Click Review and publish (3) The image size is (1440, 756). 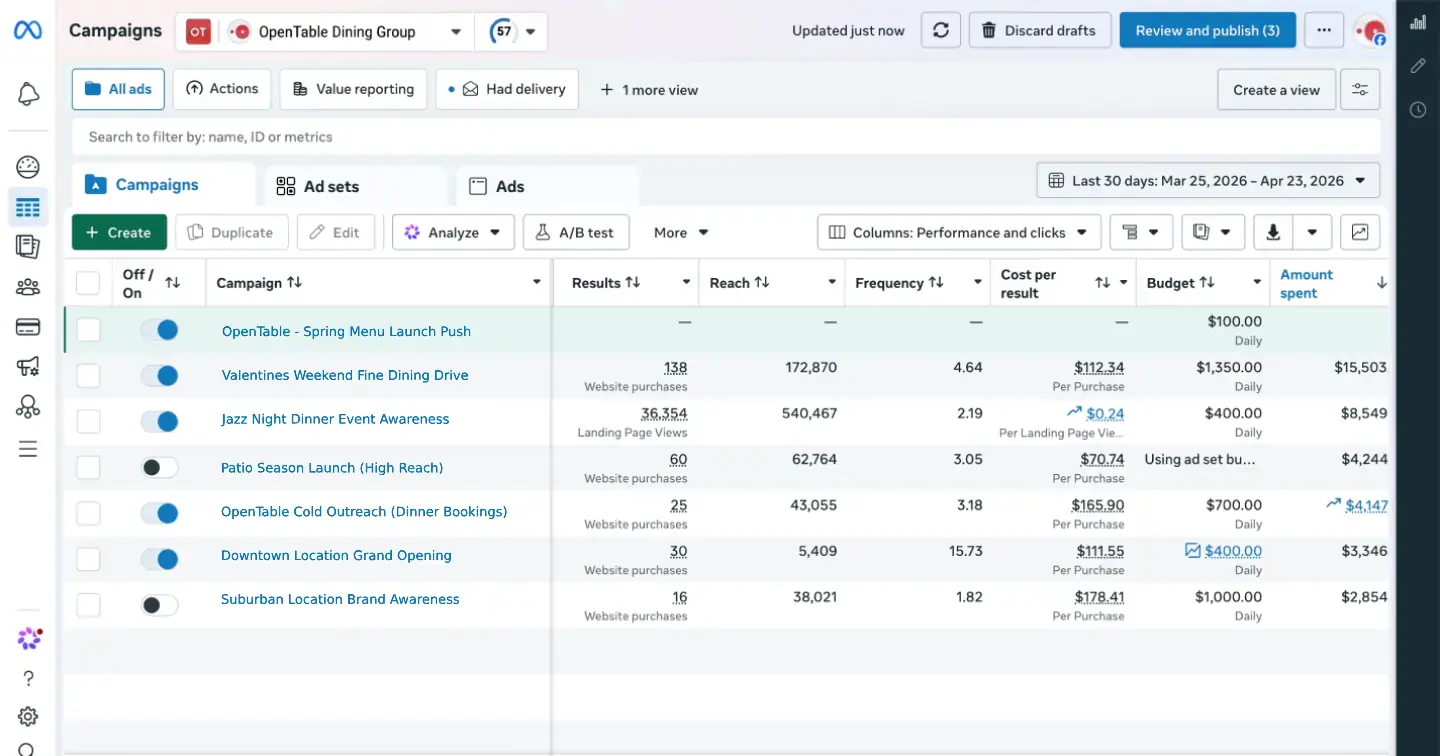[1207, 31]
